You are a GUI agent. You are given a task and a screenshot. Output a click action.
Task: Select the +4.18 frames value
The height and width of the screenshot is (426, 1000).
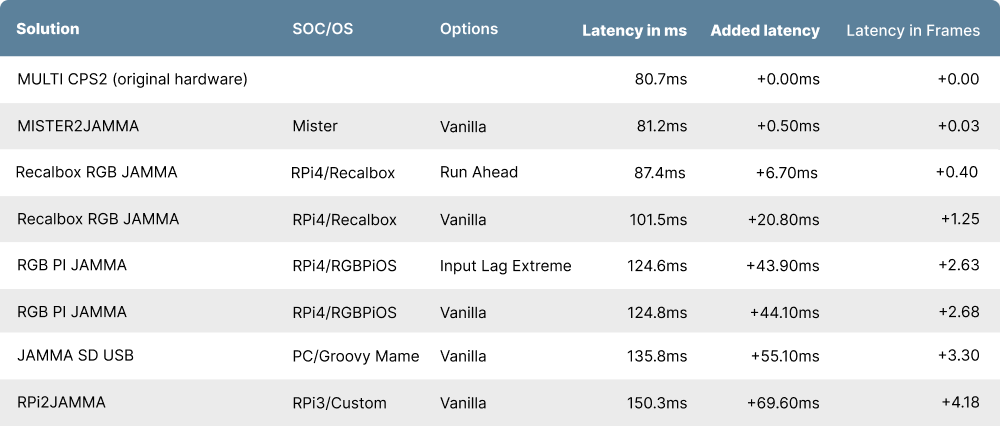tap(959, 403)
